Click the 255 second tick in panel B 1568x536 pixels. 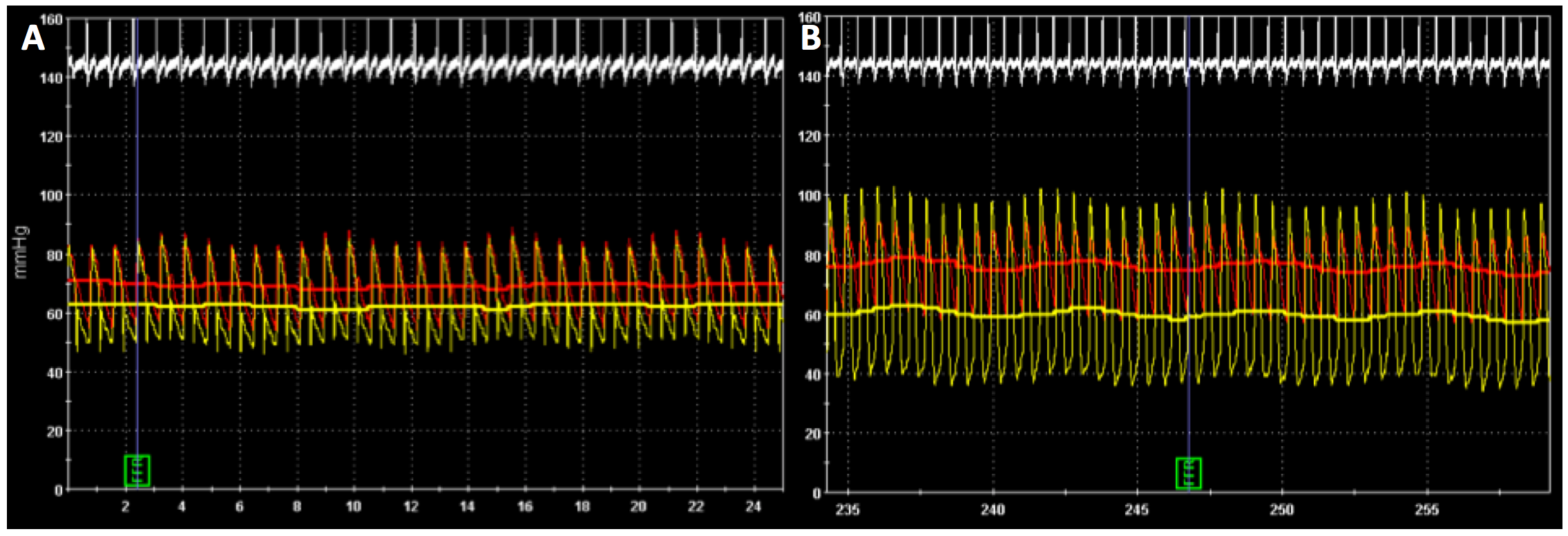pyautogui.click(x=1426, y=510)
